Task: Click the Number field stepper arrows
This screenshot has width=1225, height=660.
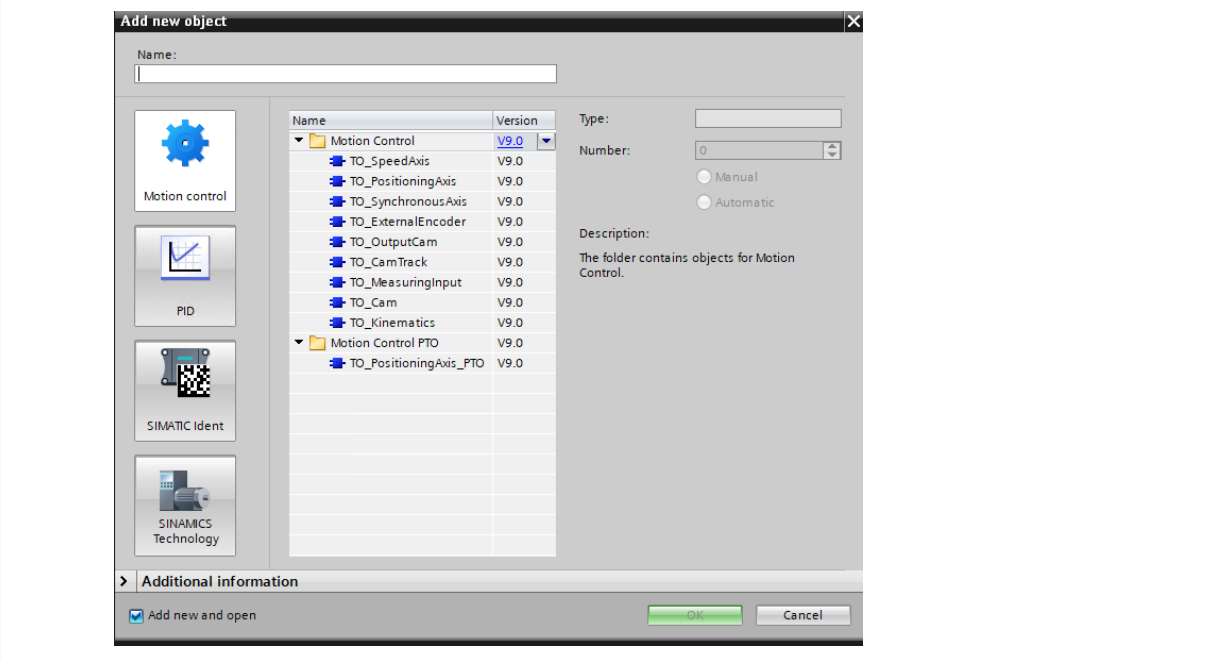Action: pos(832,150)
